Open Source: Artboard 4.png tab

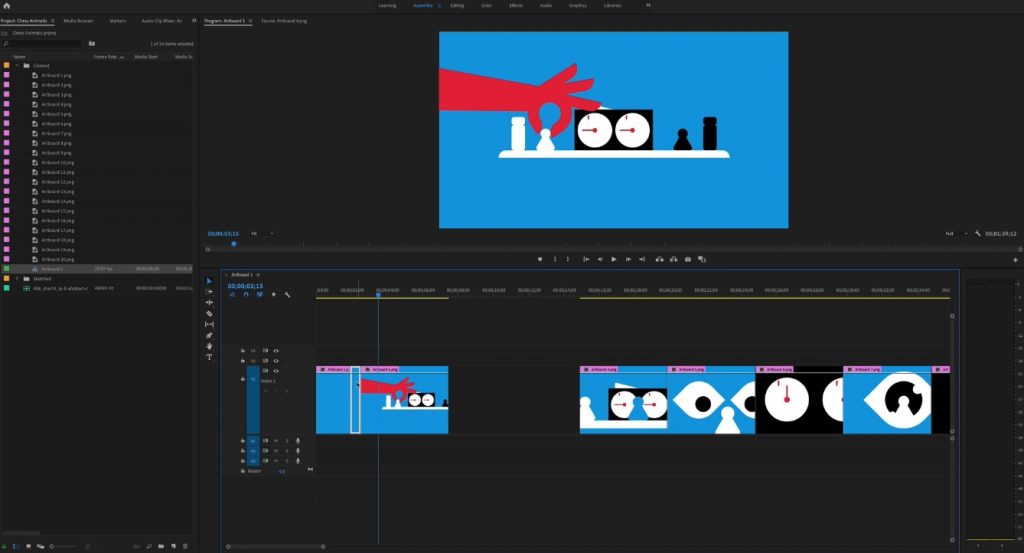pyautogui.click(x=284, y=21)
